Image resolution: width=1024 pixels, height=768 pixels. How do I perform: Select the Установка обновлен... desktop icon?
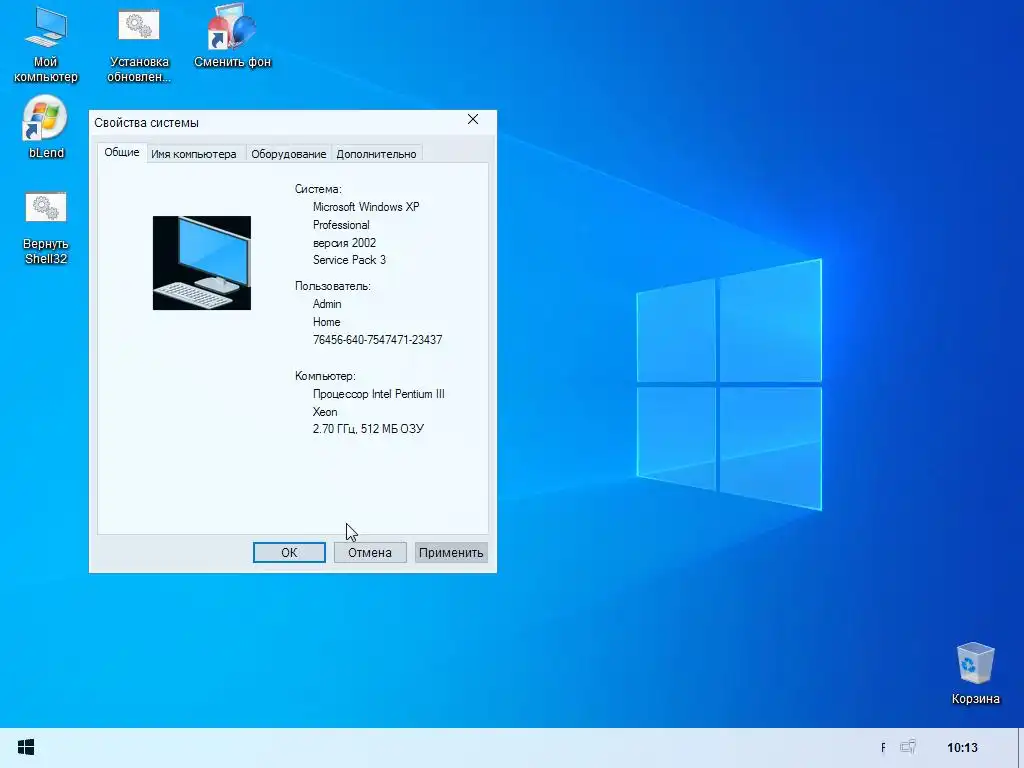click(138, 44)
